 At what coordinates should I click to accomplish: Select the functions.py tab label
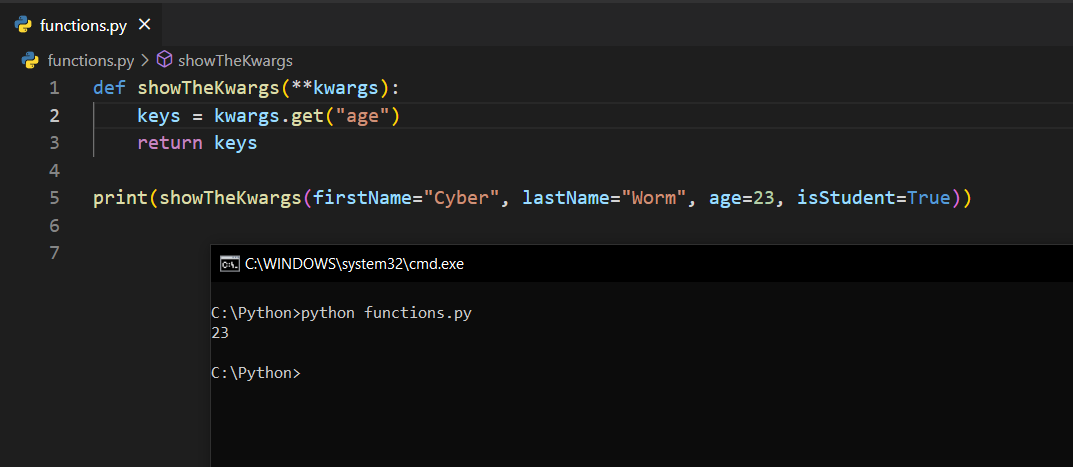83,24
